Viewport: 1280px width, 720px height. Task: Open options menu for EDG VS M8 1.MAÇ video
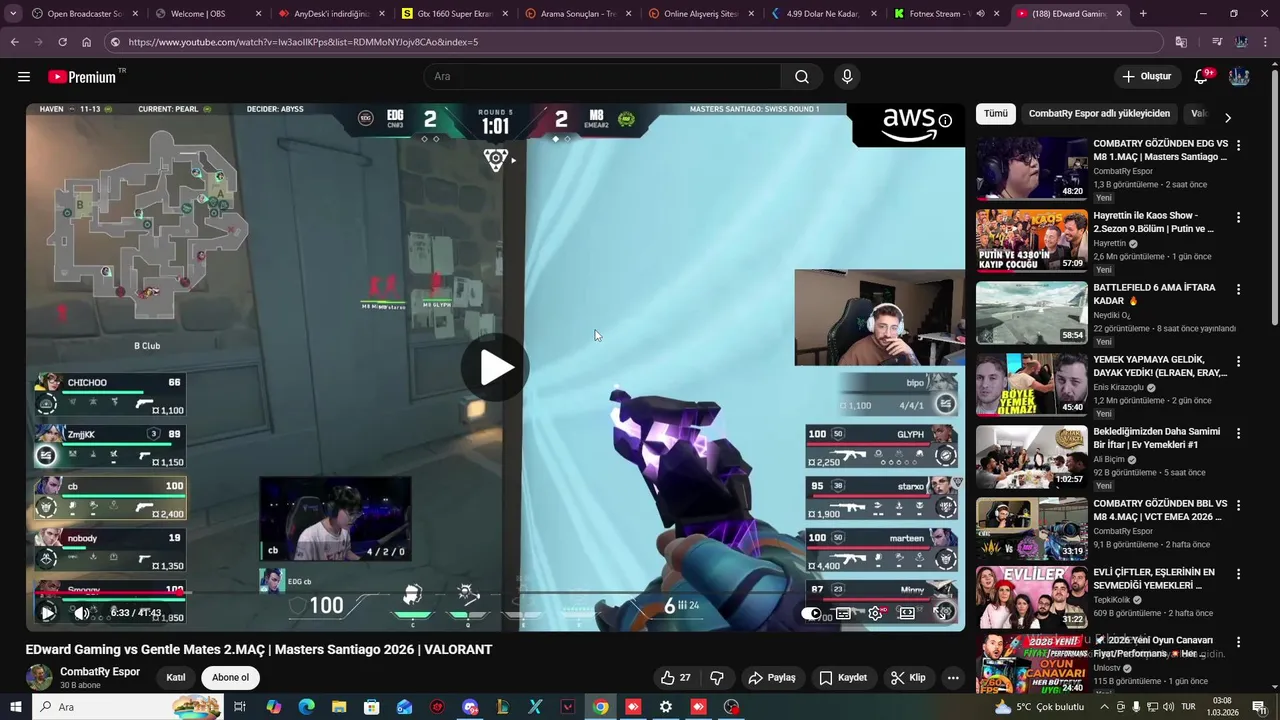pos(1238,145)
